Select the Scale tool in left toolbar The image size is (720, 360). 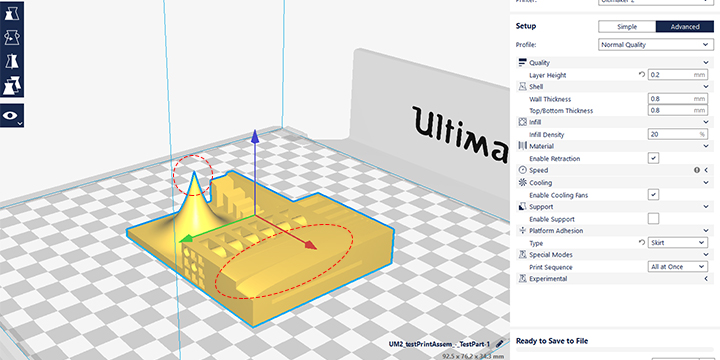pyautogui.click(x=12, y=14)
